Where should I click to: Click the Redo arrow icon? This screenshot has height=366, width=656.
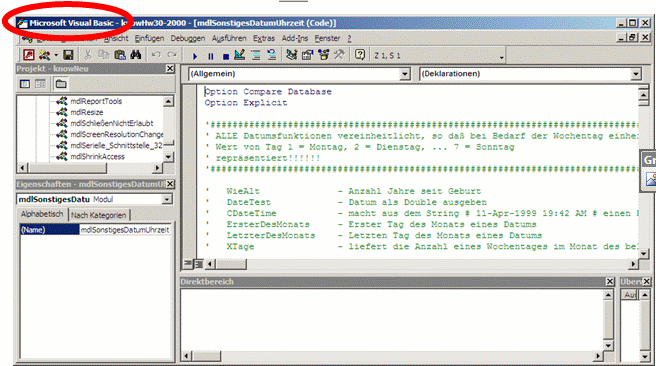coord(172,55)
